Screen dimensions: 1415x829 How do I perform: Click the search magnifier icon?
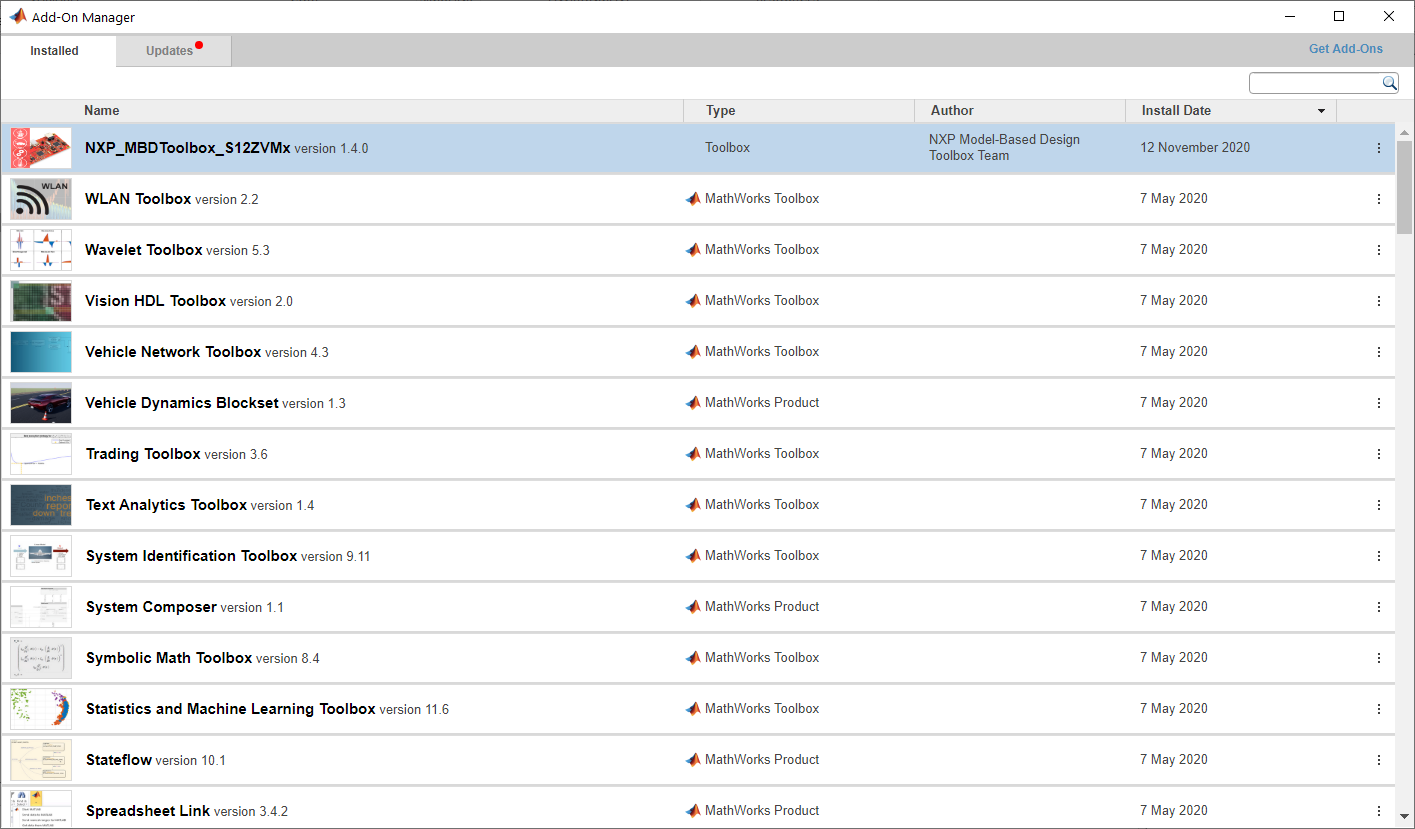tap(1389, 83)
